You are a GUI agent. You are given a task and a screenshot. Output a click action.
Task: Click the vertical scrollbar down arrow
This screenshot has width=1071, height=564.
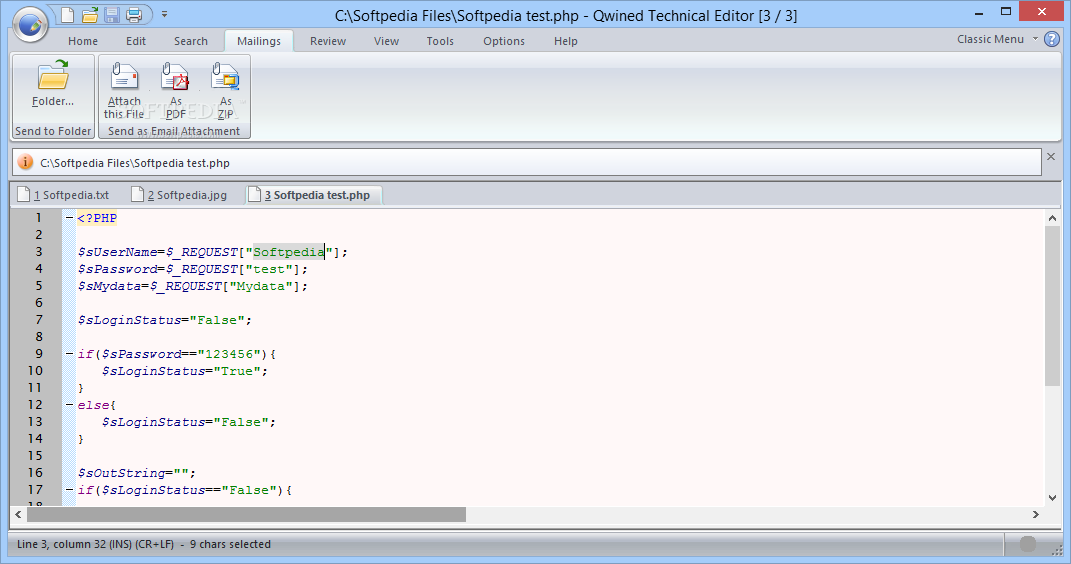[x=1052, y=498]
